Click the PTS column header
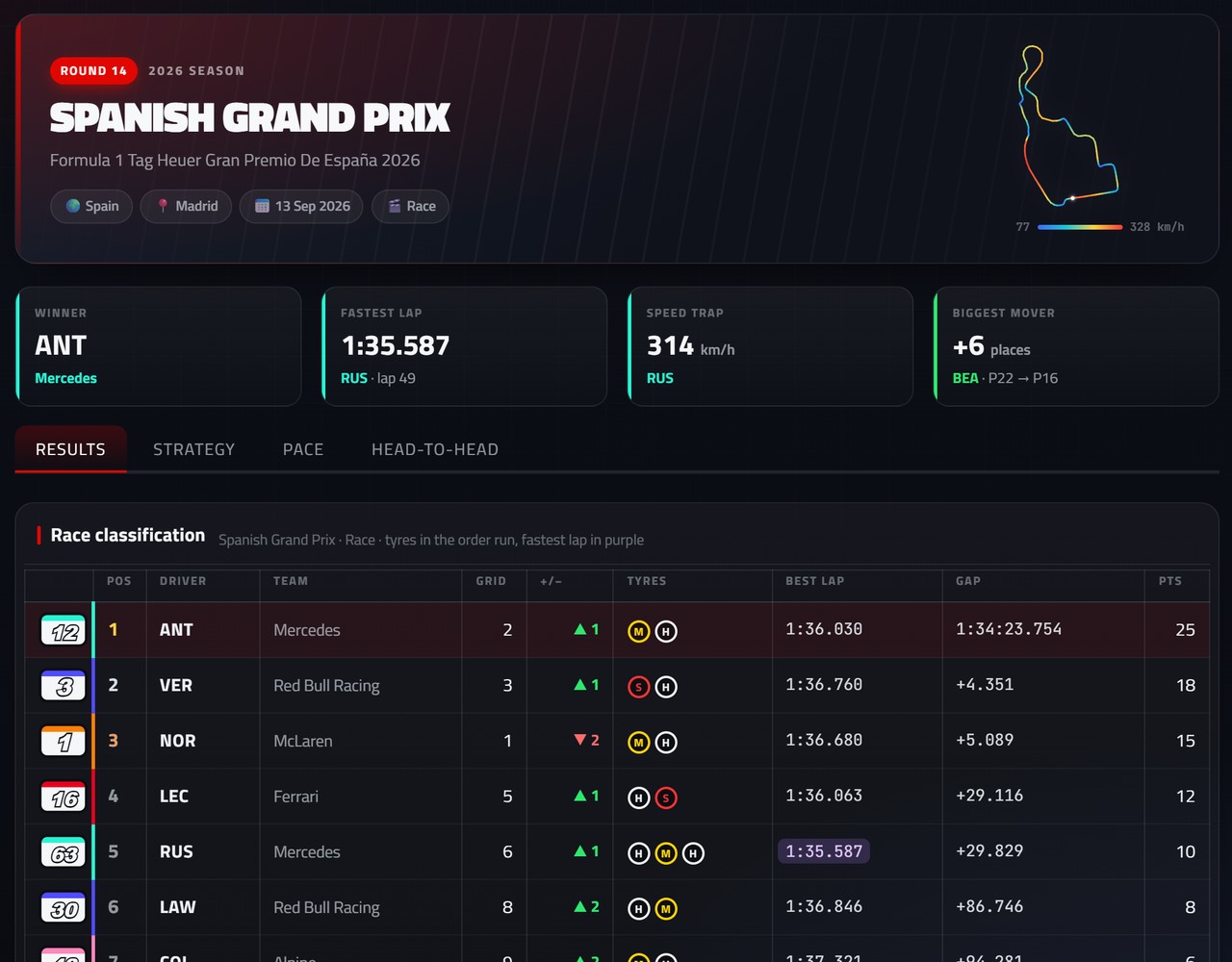The width and height of the screenshot is (1232, 962). click(1170, 581)
